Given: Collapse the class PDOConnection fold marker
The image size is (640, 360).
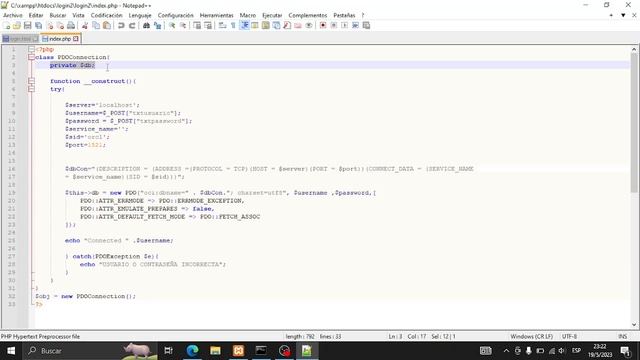Looking at the screenshot, I should (31, 57).
